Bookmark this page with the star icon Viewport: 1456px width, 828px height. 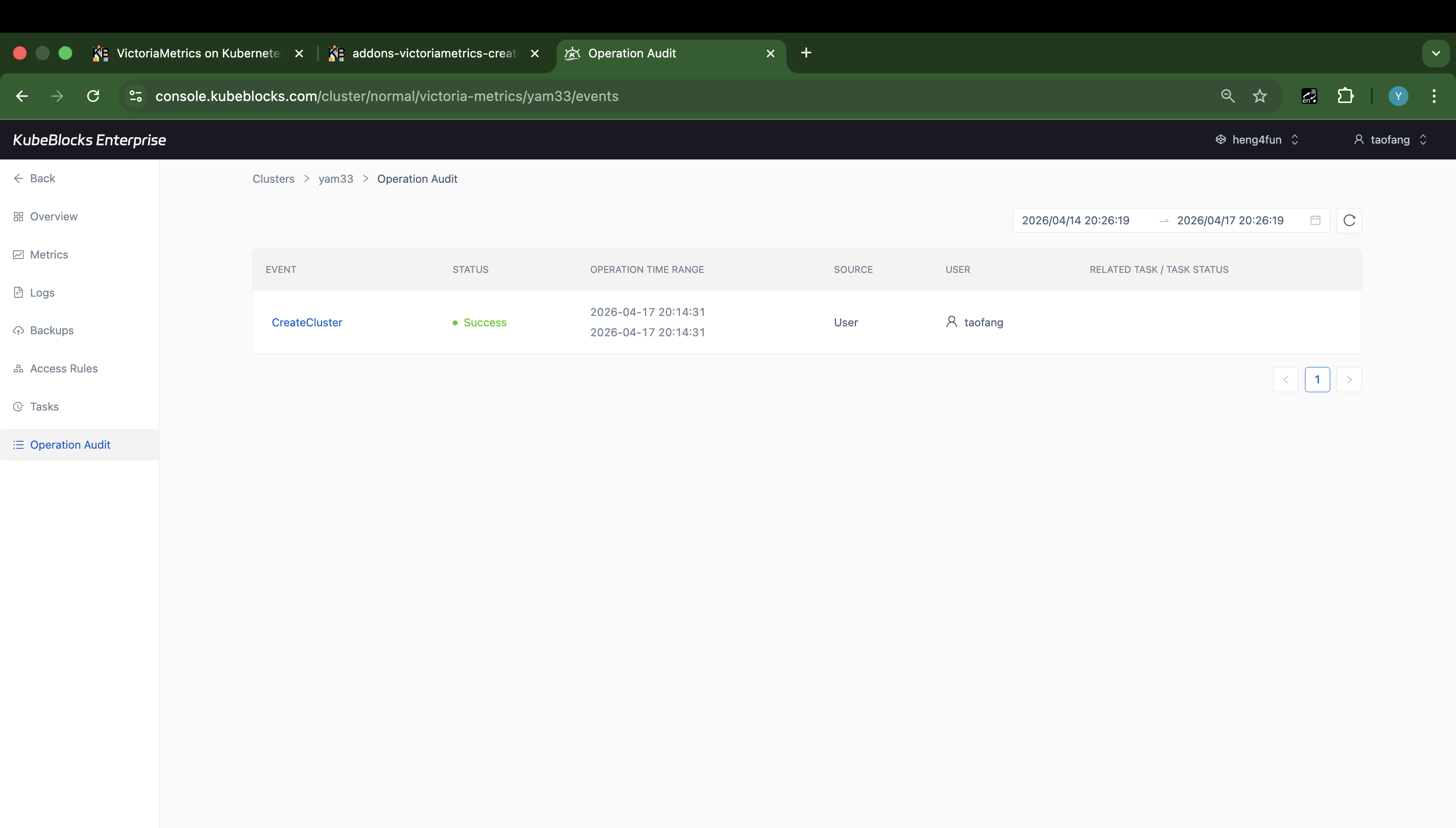[1260, 96]
